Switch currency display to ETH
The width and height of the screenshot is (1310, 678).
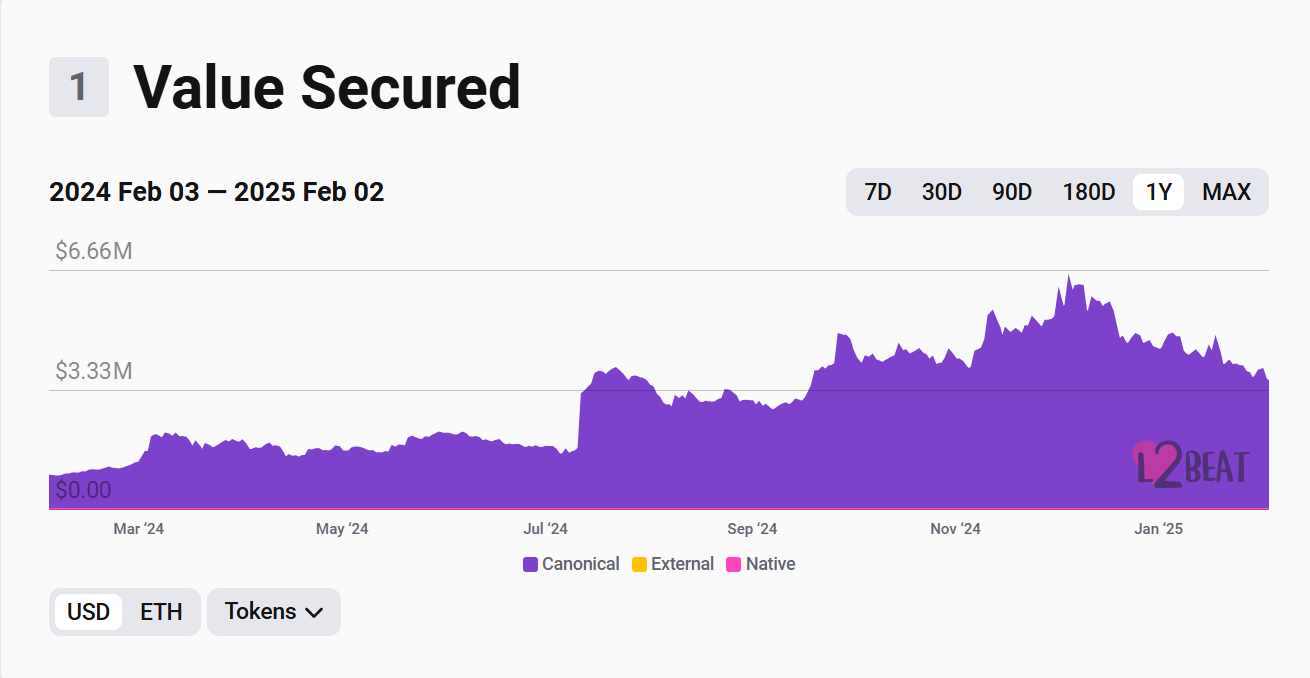161,612
